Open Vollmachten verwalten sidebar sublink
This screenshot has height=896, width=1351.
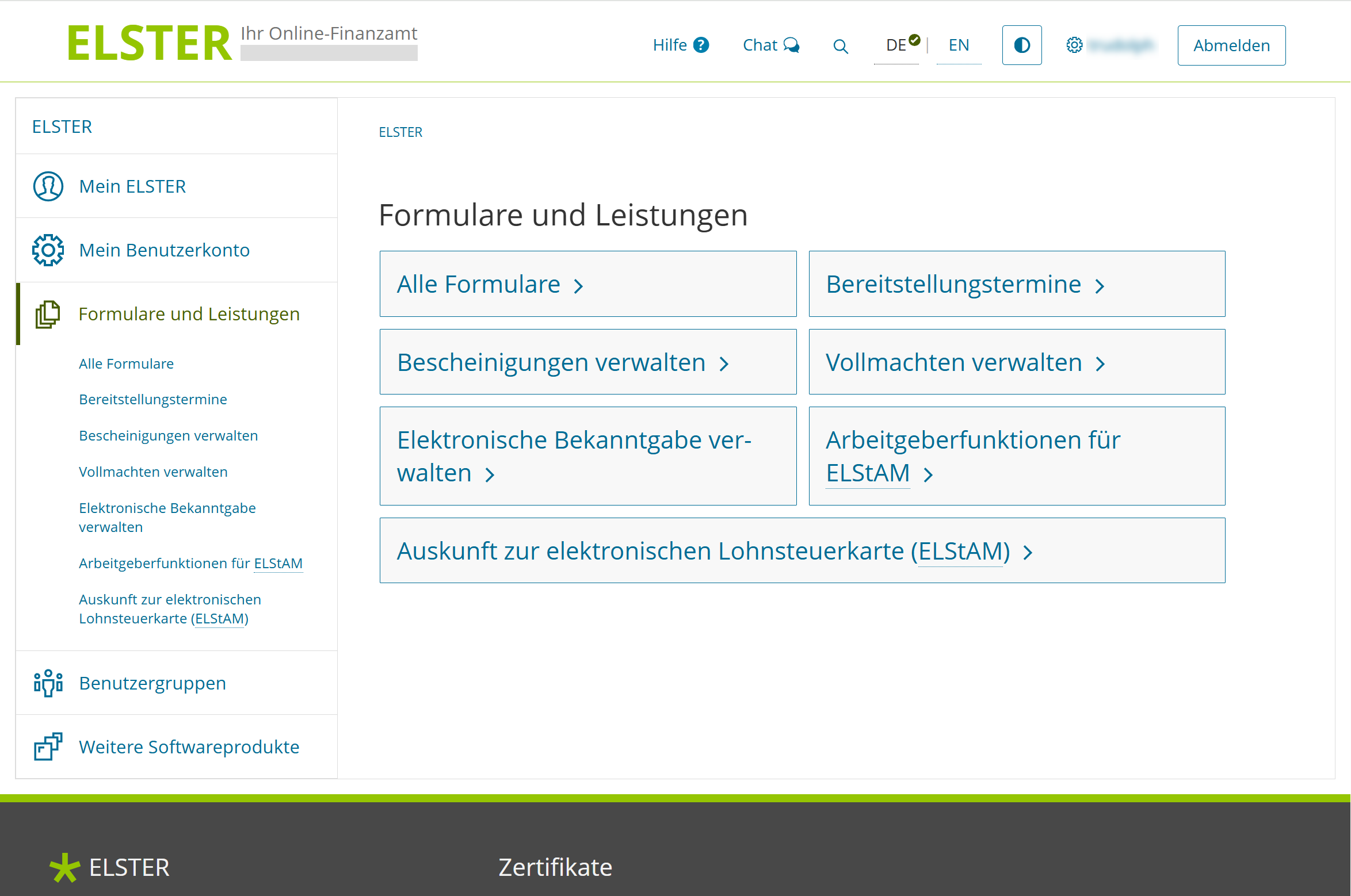tap(153, 472)
